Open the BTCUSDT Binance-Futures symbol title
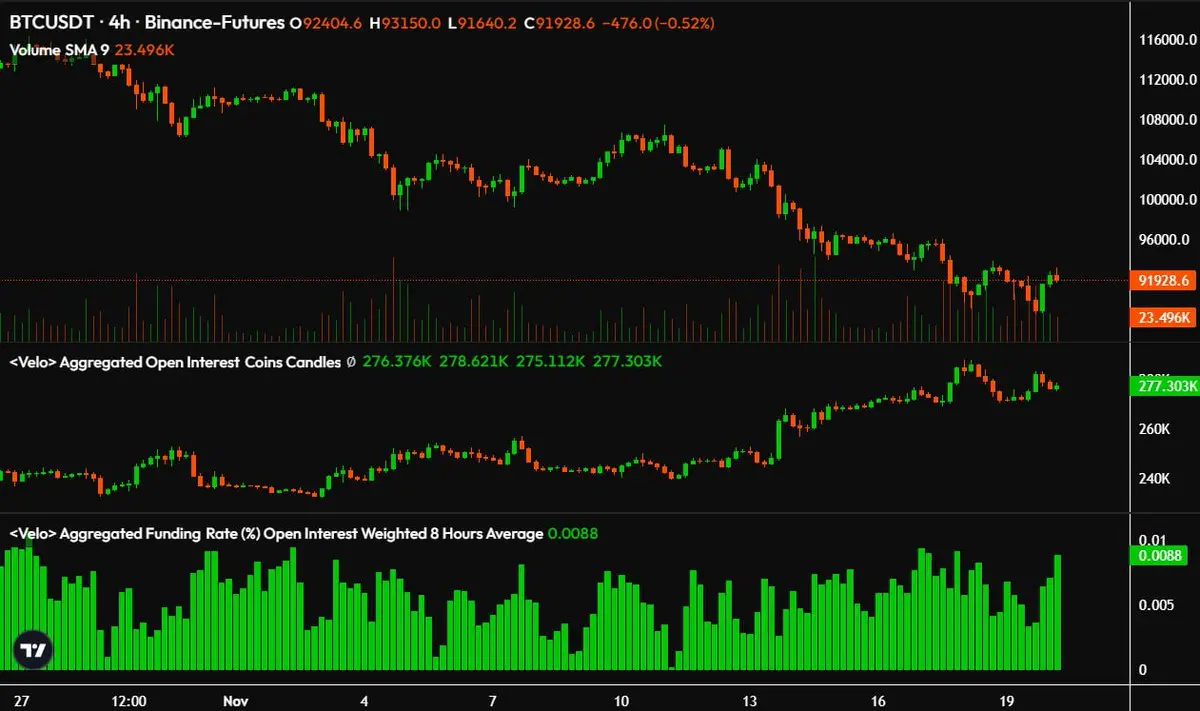Screen dimensions: 1200x711 tap(147, 22)
